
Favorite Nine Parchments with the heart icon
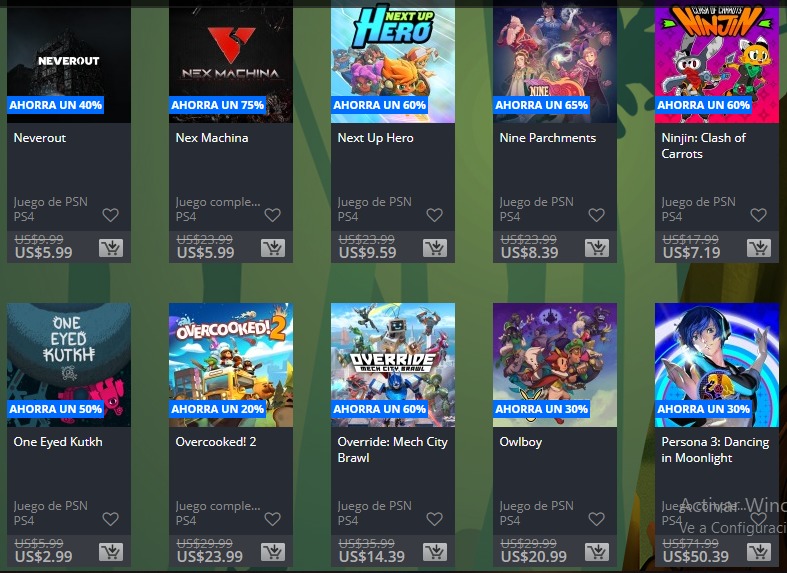coord(596,215)
